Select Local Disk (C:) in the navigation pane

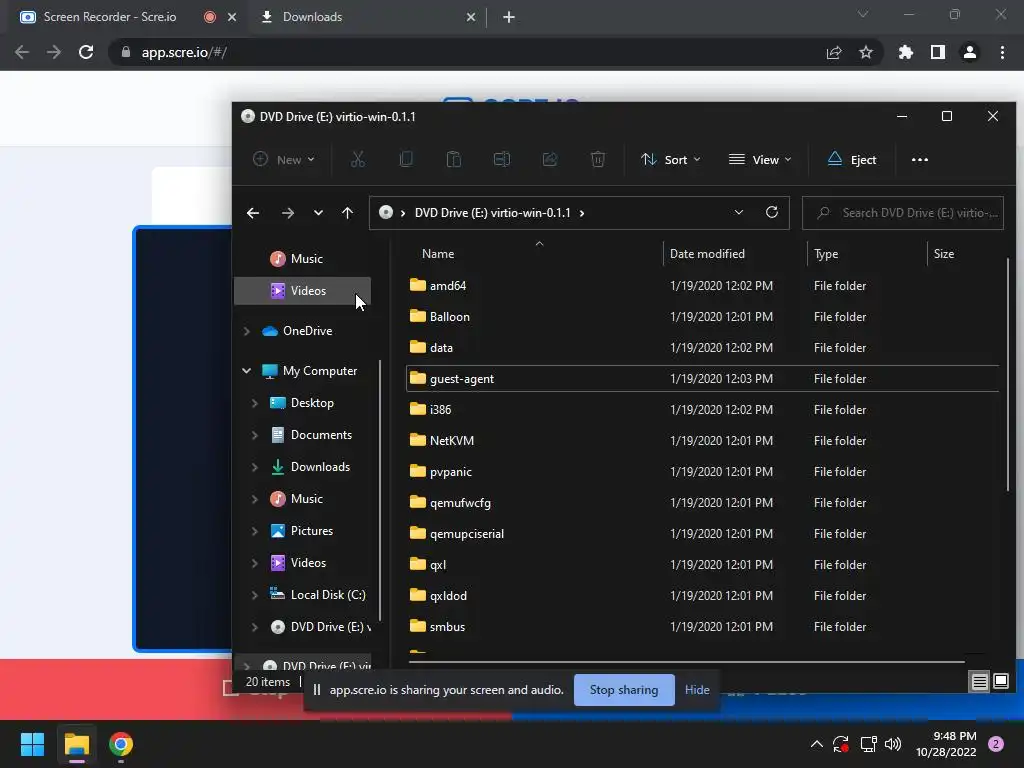coord(317,595)
